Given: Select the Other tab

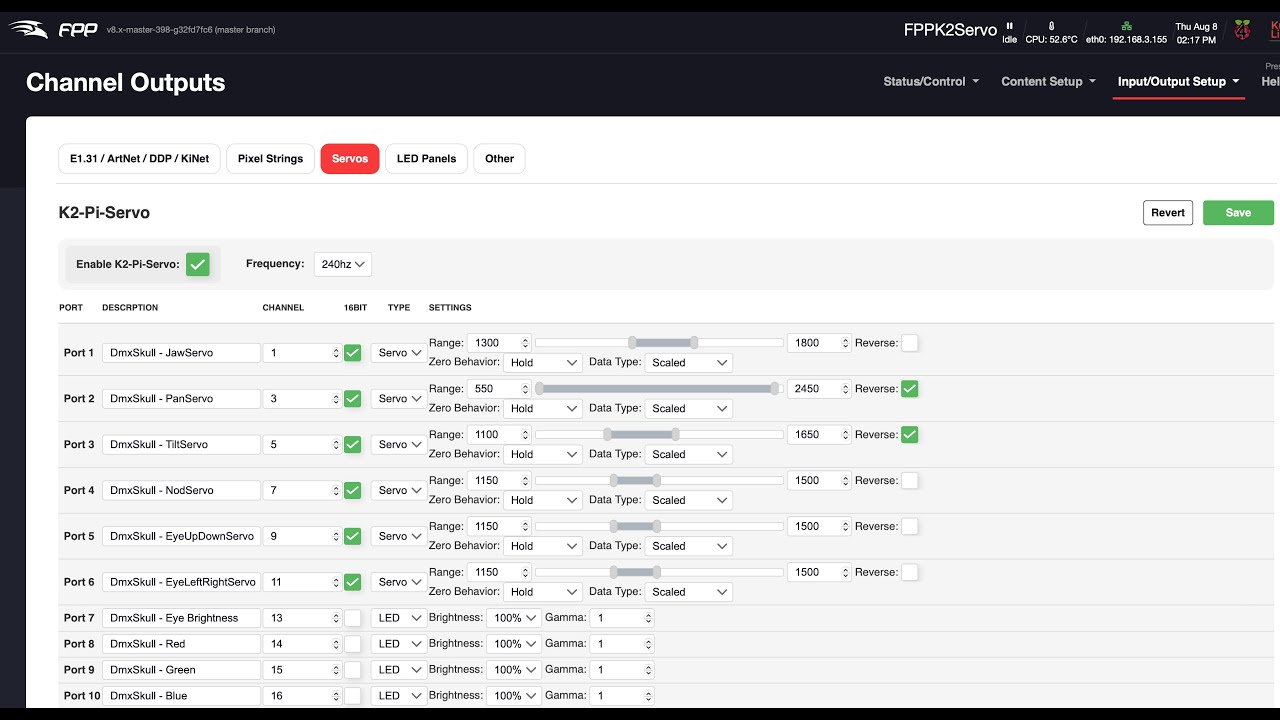Looking at the screenshot, I should (x=499, y=159).
